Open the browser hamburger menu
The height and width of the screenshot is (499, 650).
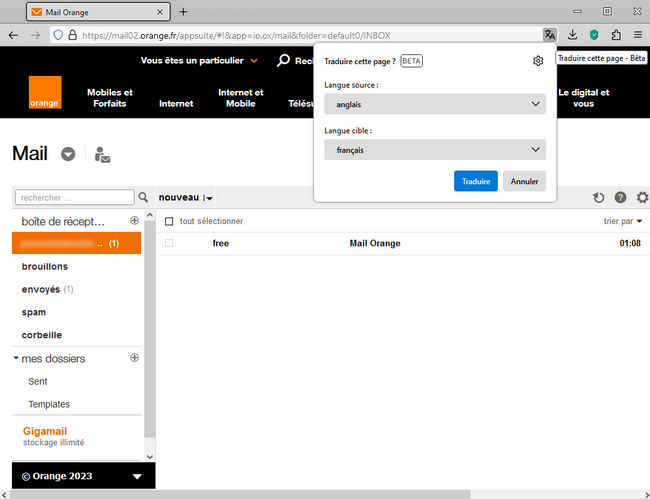[x=638, y=35]
